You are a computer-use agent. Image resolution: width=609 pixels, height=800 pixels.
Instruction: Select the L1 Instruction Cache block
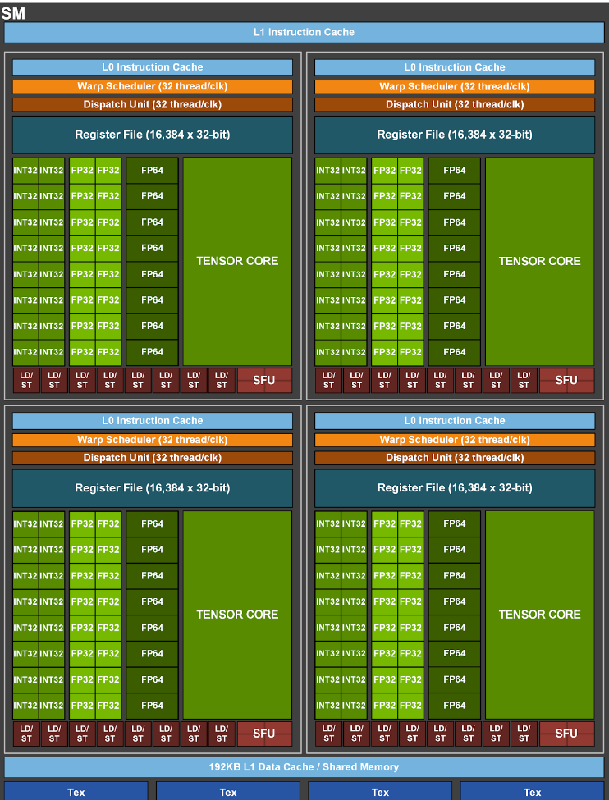304,32
